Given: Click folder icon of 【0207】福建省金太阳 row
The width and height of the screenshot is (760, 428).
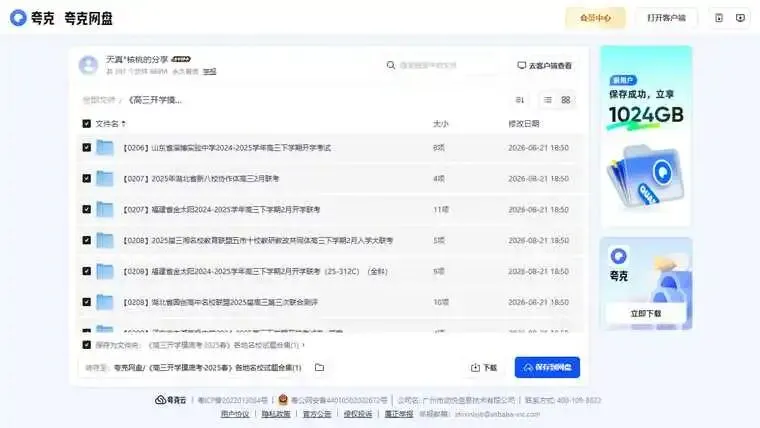Looking at the screenshot, I should [104, 209].
